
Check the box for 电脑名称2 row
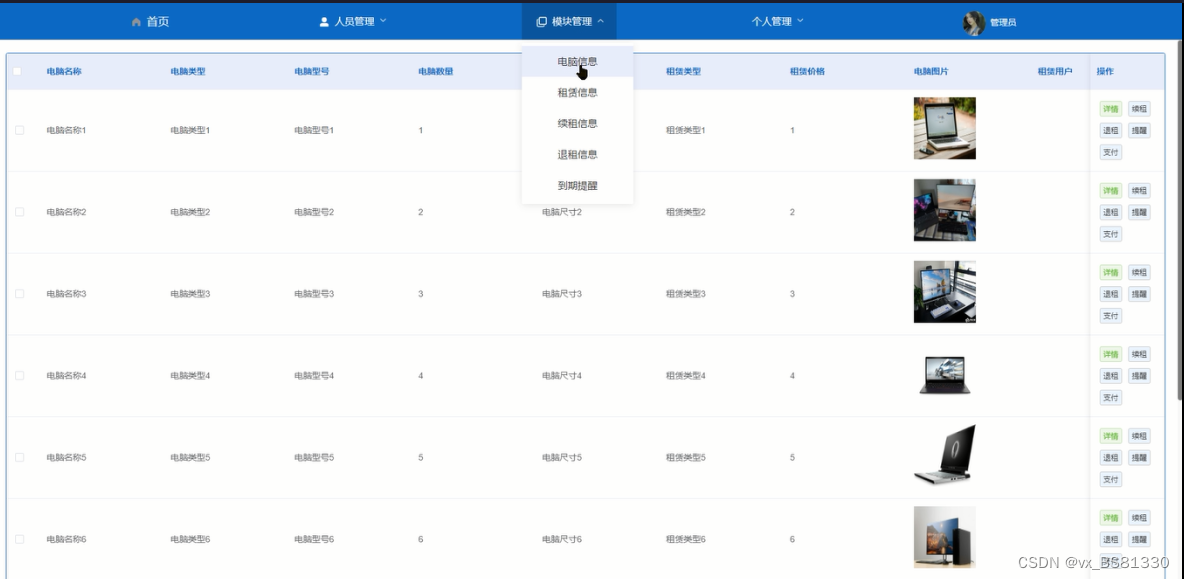pyautogui.click(x=20, y=212)
